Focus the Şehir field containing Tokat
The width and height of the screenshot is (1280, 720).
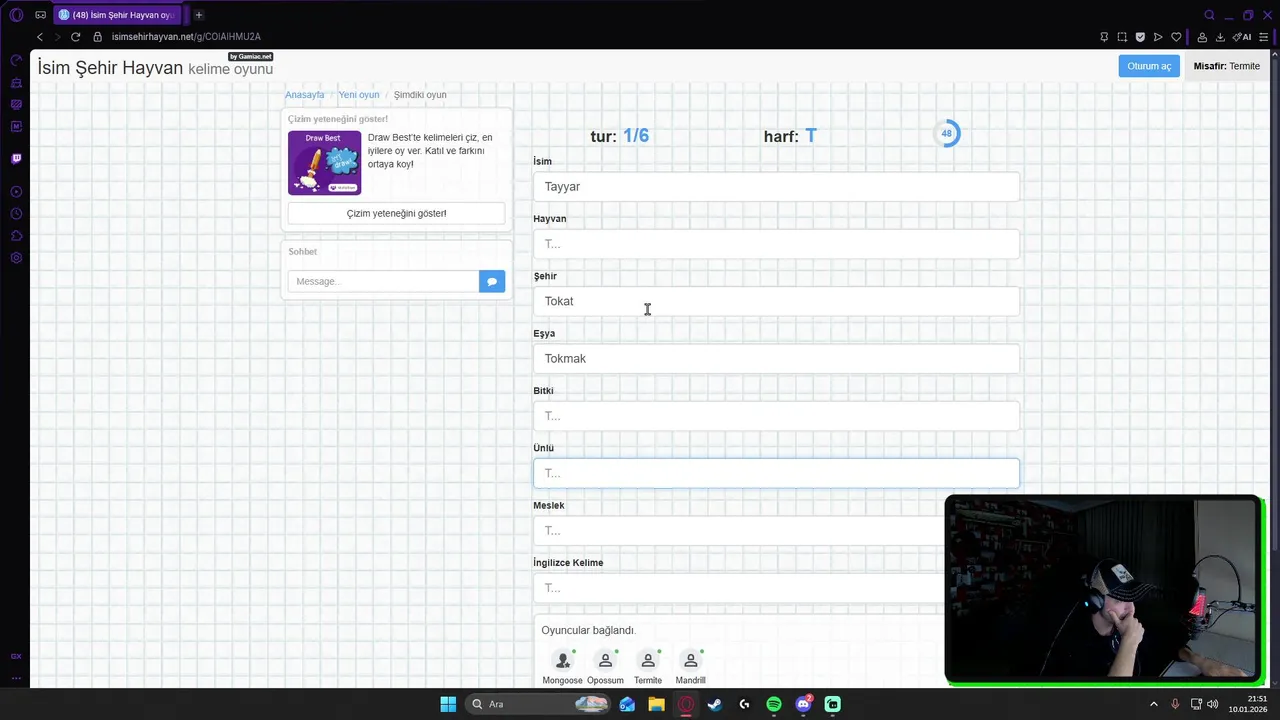776,301
